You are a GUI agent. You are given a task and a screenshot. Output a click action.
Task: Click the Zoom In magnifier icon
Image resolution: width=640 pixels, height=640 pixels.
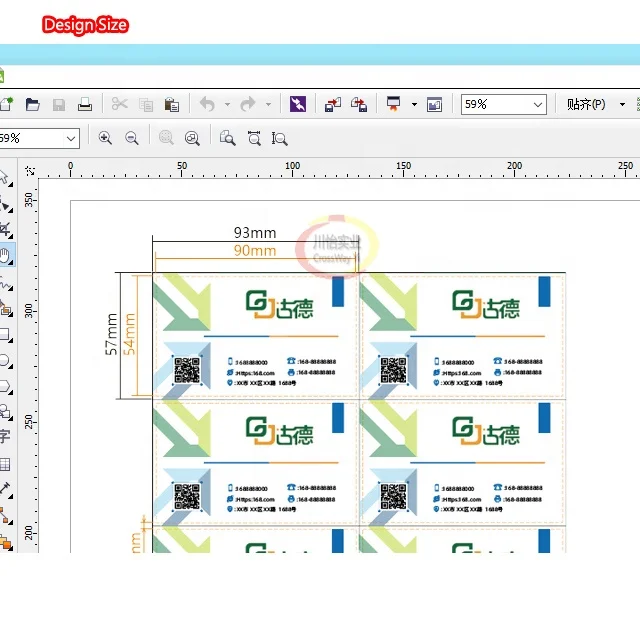(105, 138)
